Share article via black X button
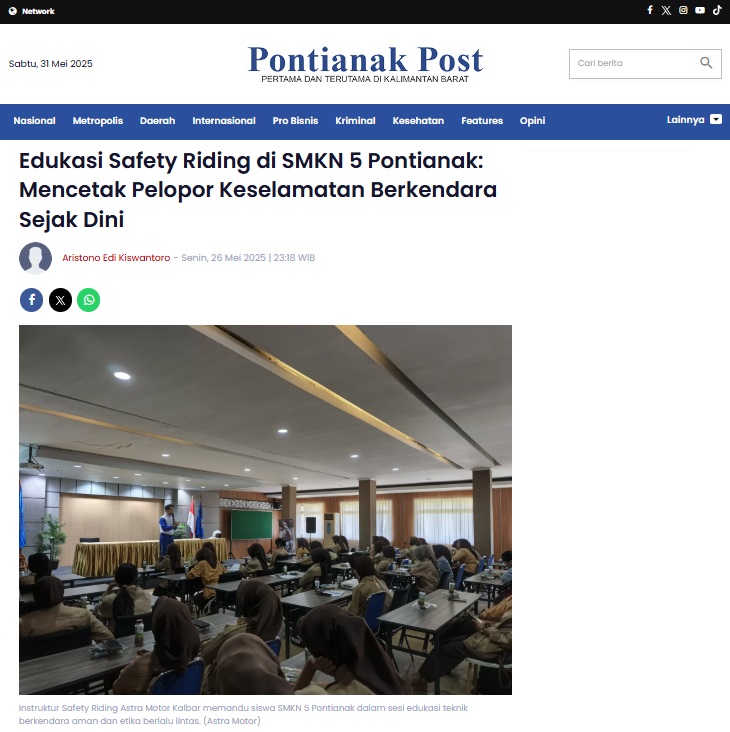This screenshot has height=732, width=730. point(60,300)
